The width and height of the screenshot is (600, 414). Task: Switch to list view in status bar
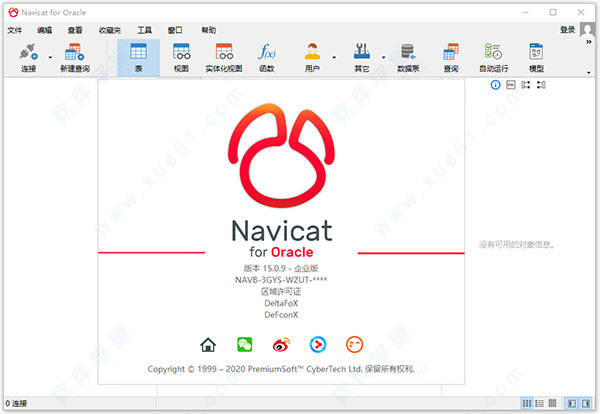[540, 403]
